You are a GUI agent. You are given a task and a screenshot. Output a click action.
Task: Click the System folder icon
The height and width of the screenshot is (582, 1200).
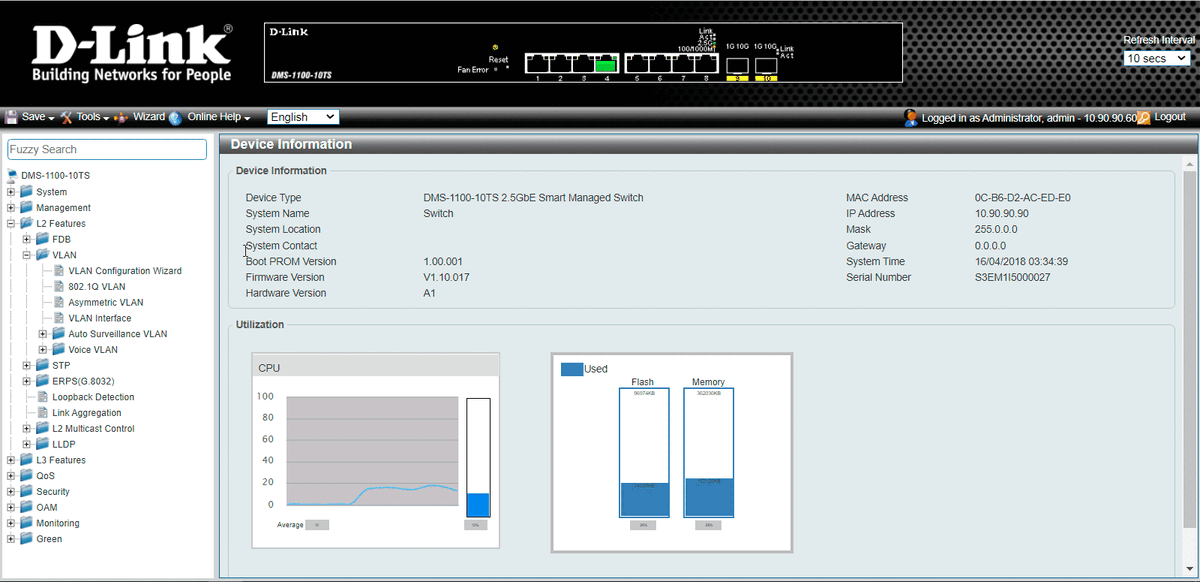(26, 192)
